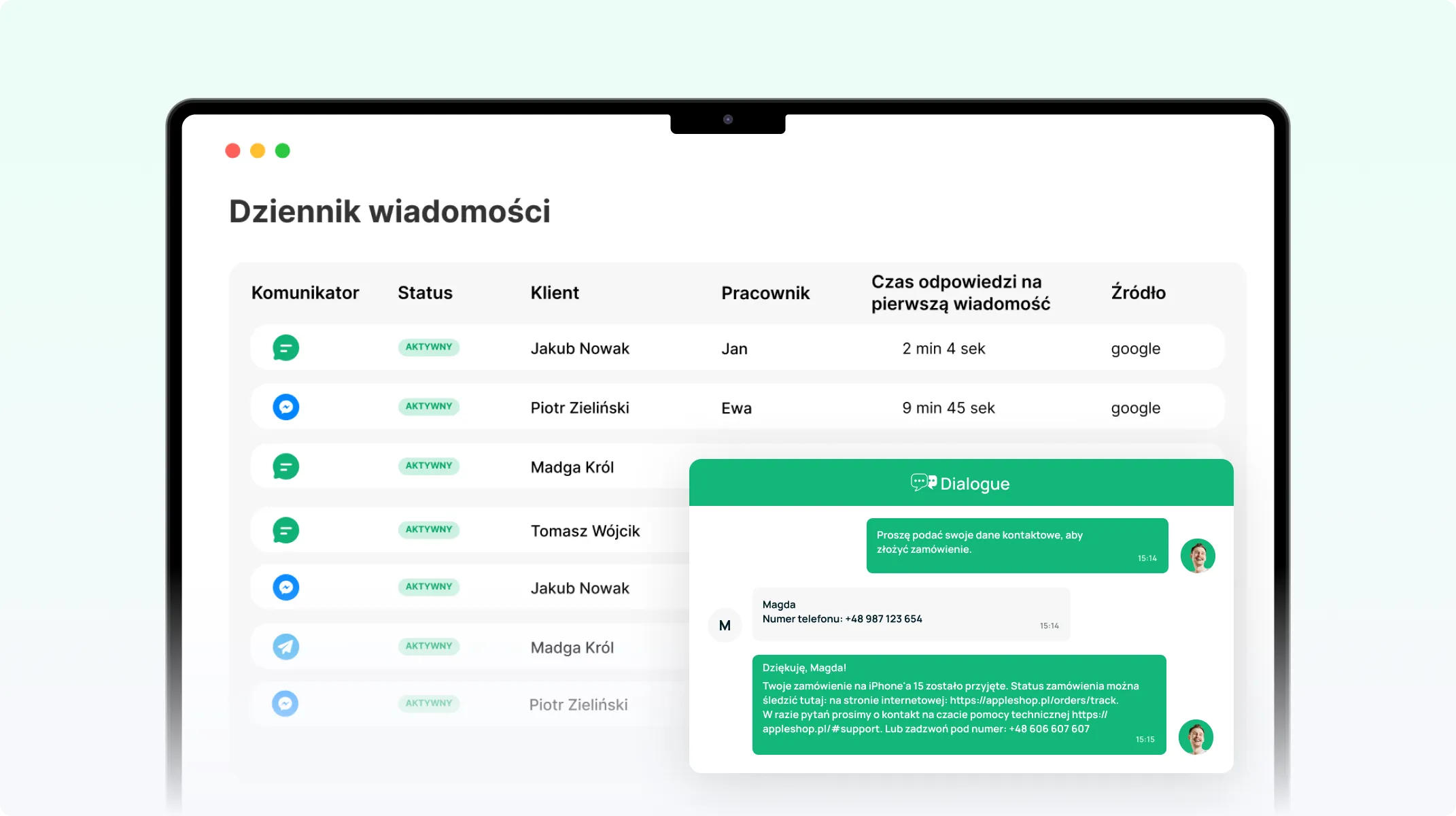Click the green Dialogue panel header
This screenshot has height=816, width=1456.
pyautogui.click(x=960, y=483)
